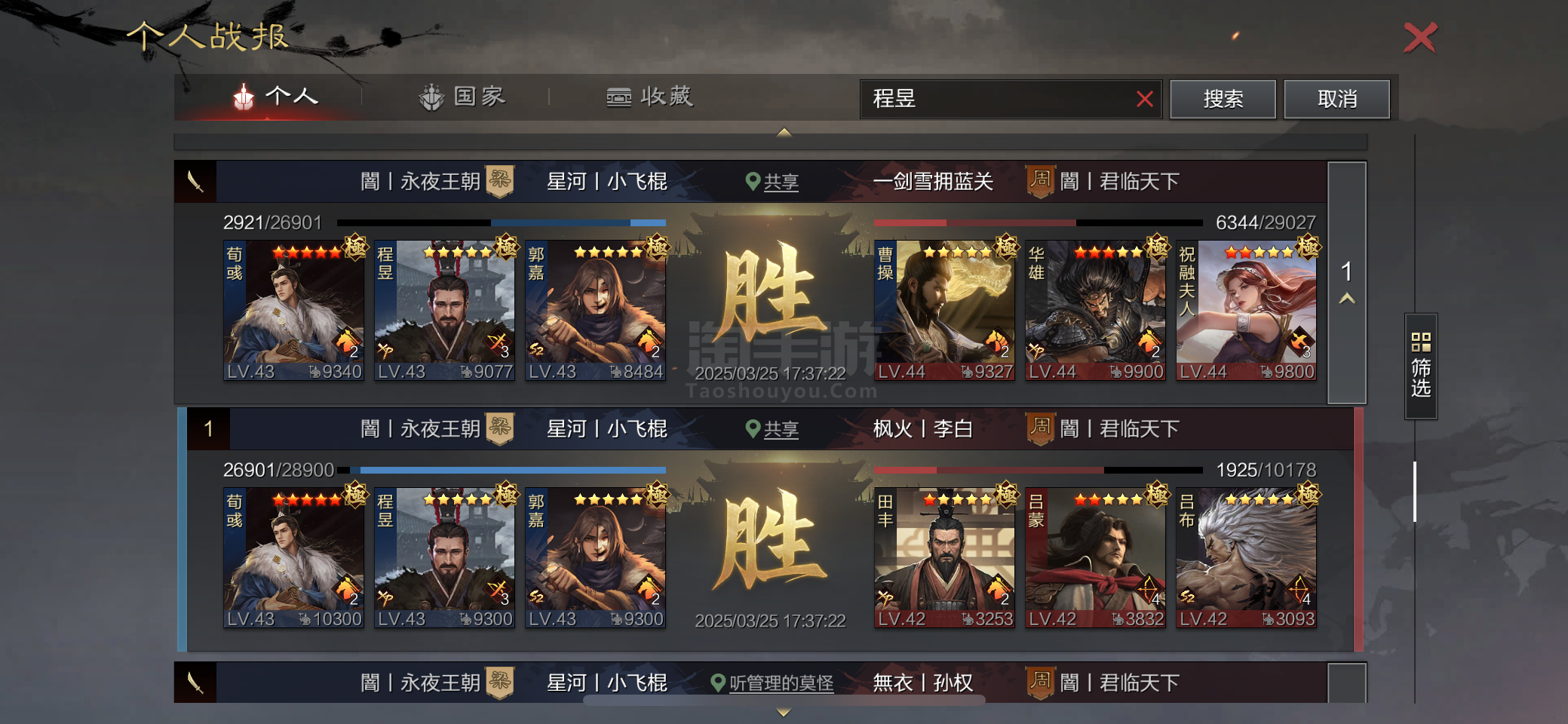Click the sword icon on the first battle report

coord(195,181)
